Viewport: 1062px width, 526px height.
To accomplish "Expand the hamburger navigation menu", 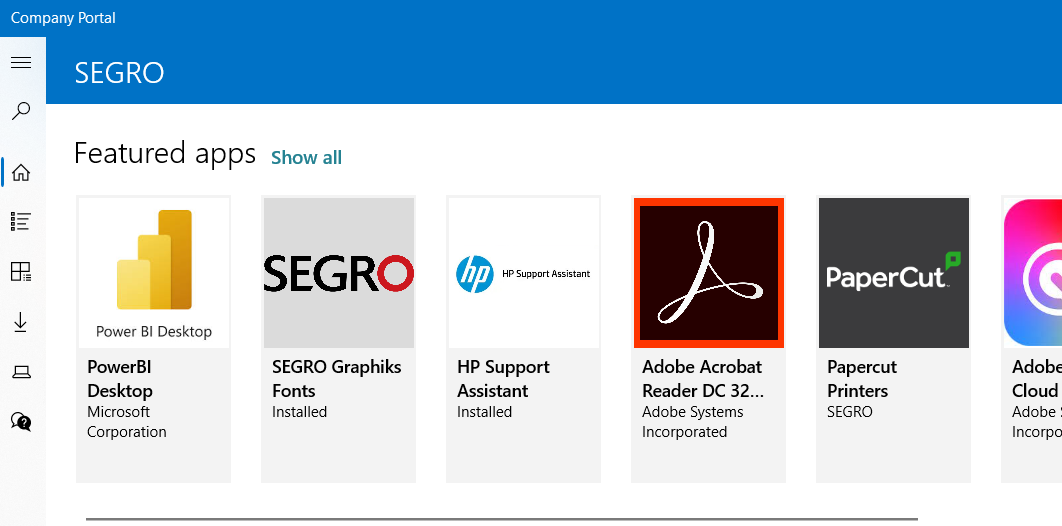I will pyautogui.click(x=21, y=63).
